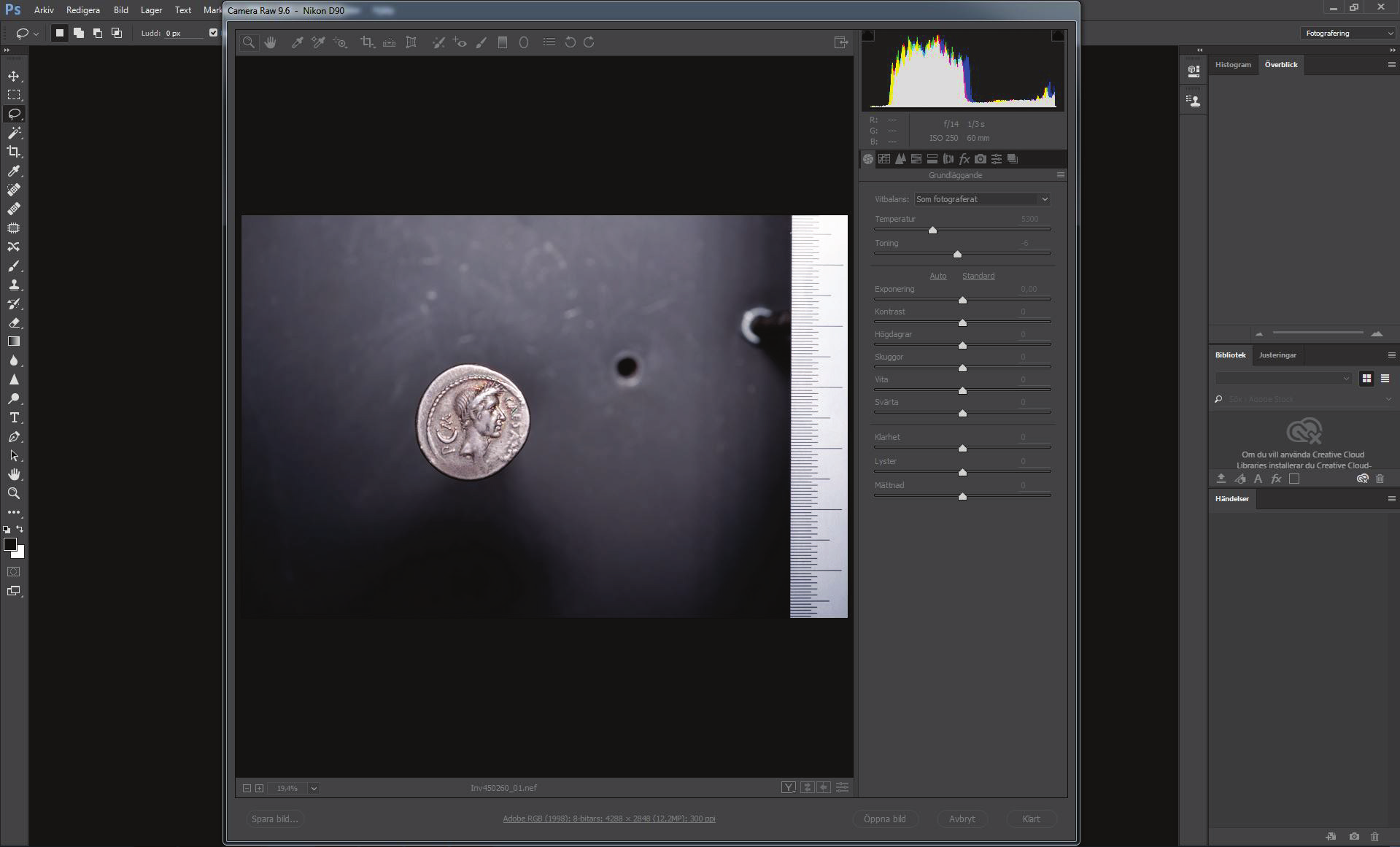
Task: Open the Lager menu
Action: (x=151, y=10)
